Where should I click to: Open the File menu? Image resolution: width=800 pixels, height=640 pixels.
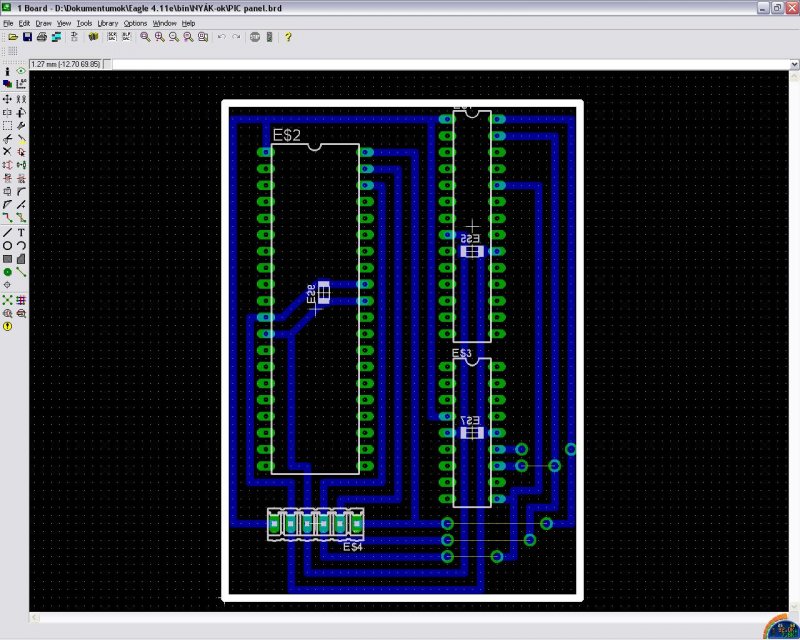[x=8, y=23]
